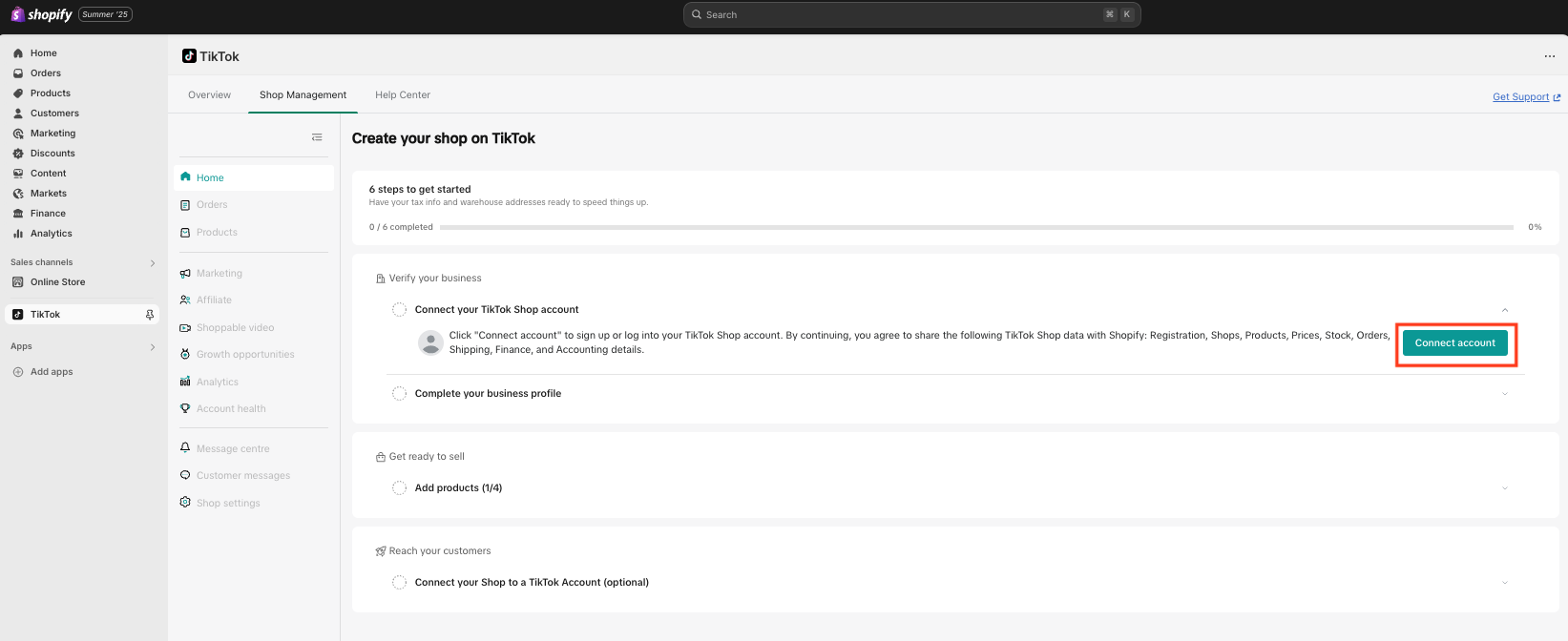Viewport: 1568px width, 641px height.
Task: Open the TikTok sales channel in sidebar
Action: tap(82, 315)
